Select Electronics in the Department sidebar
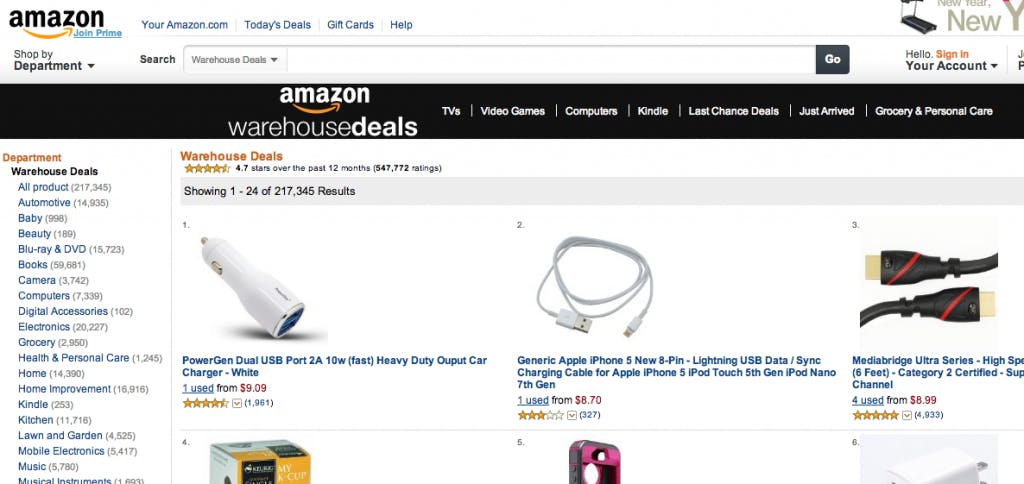Viewport: 1024px width, 484px height. (x=44, y=327)
